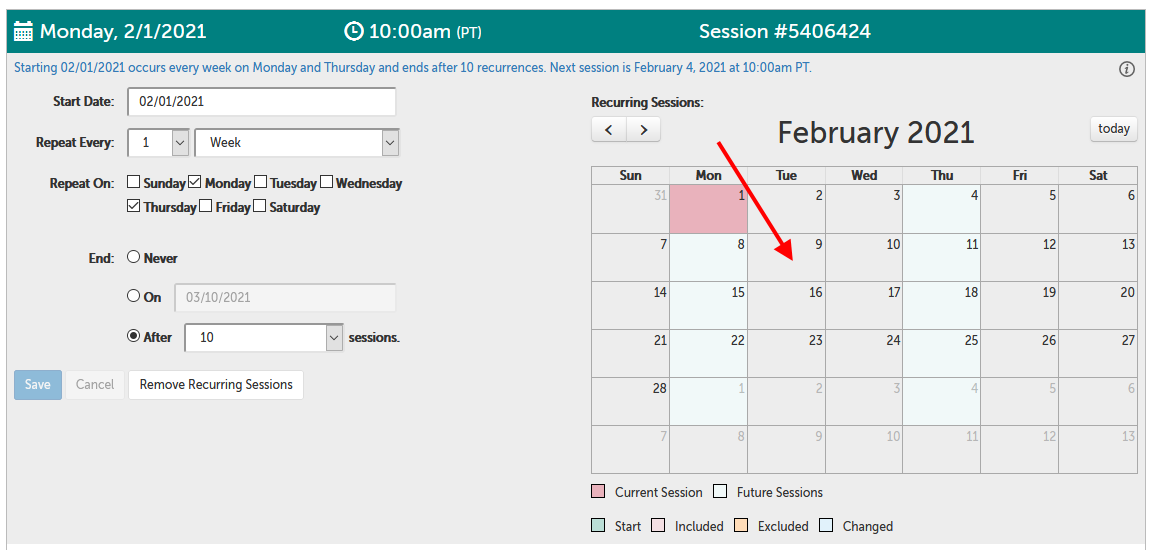1154x550 pixels.
Task: Select the Never end option
Action: (134, 257)
